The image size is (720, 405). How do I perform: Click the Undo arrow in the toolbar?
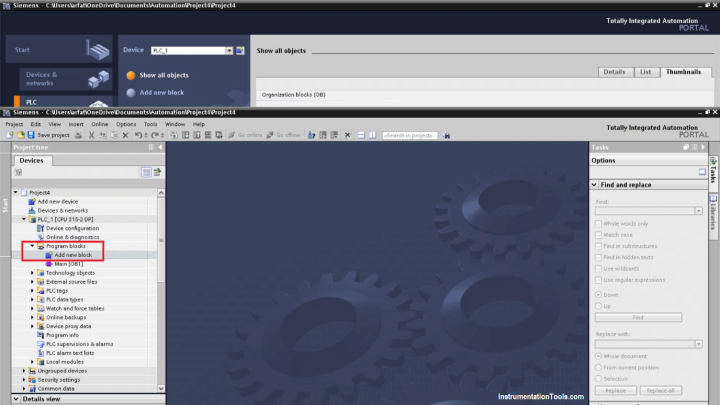pos(135,134)
